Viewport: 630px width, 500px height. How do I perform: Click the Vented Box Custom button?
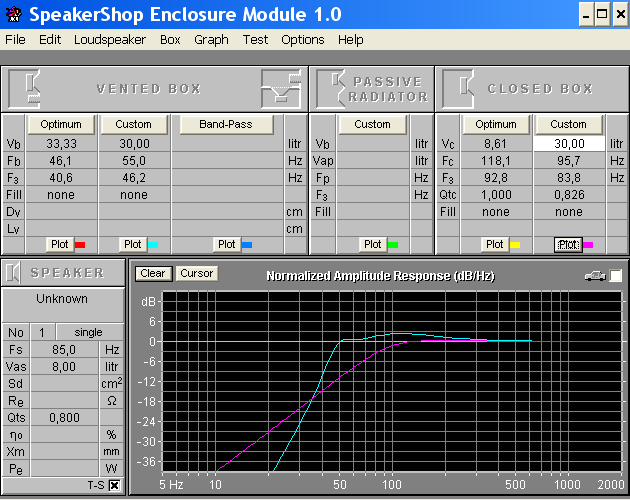(133, 124)
